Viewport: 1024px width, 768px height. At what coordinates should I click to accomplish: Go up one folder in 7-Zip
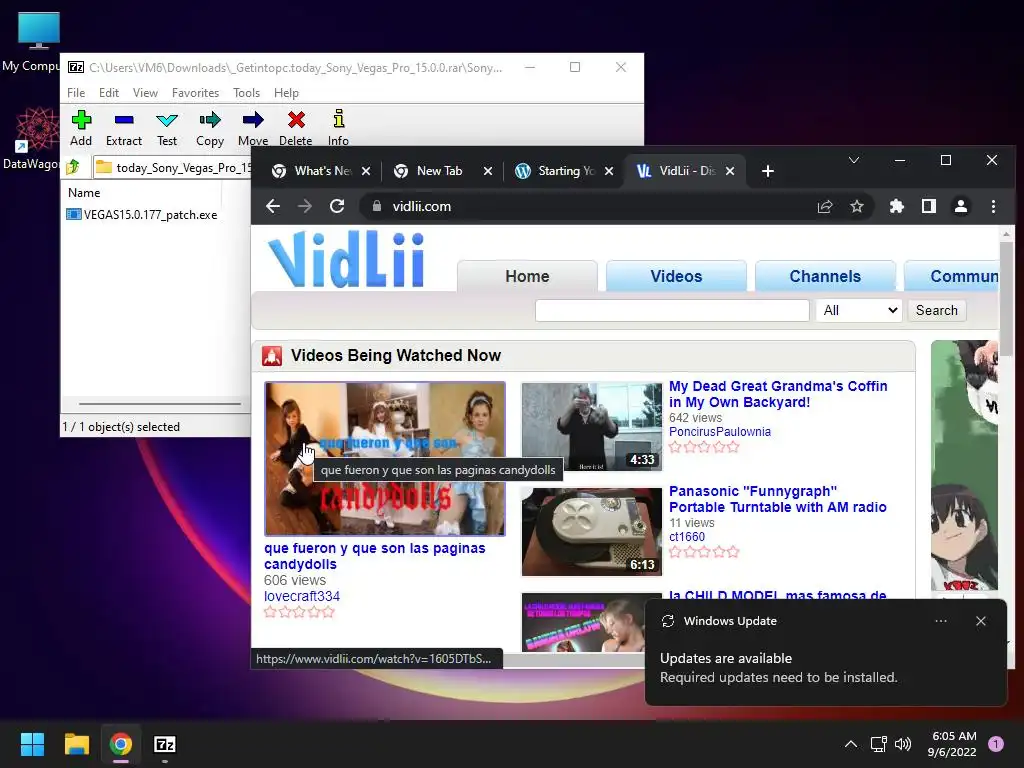click(73, 167)
